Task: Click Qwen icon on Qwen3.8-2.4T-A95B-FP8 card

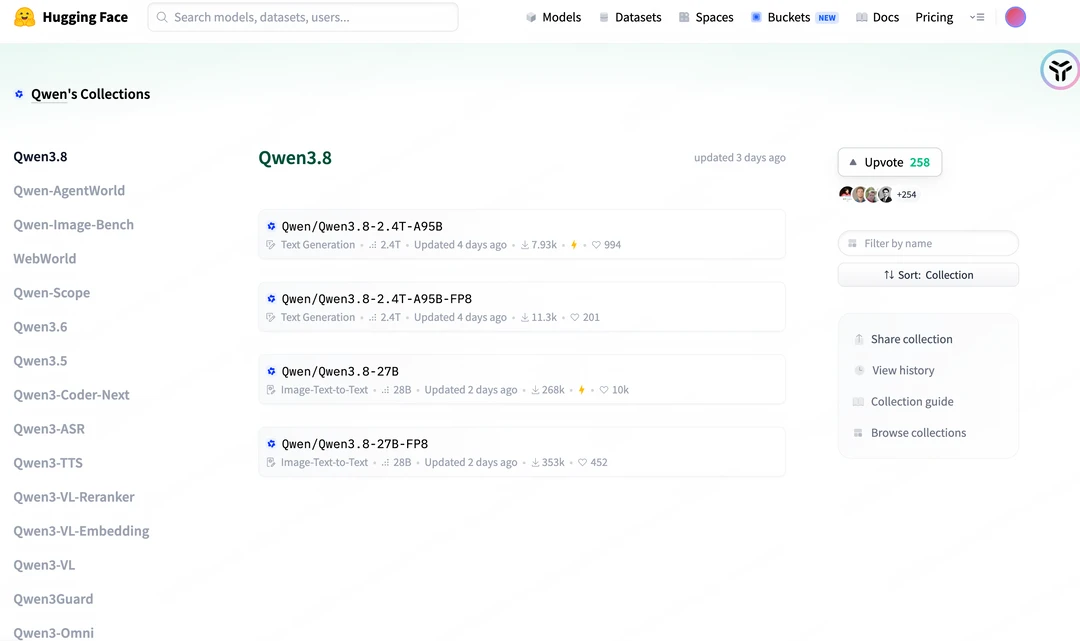Action: point(271,299)
